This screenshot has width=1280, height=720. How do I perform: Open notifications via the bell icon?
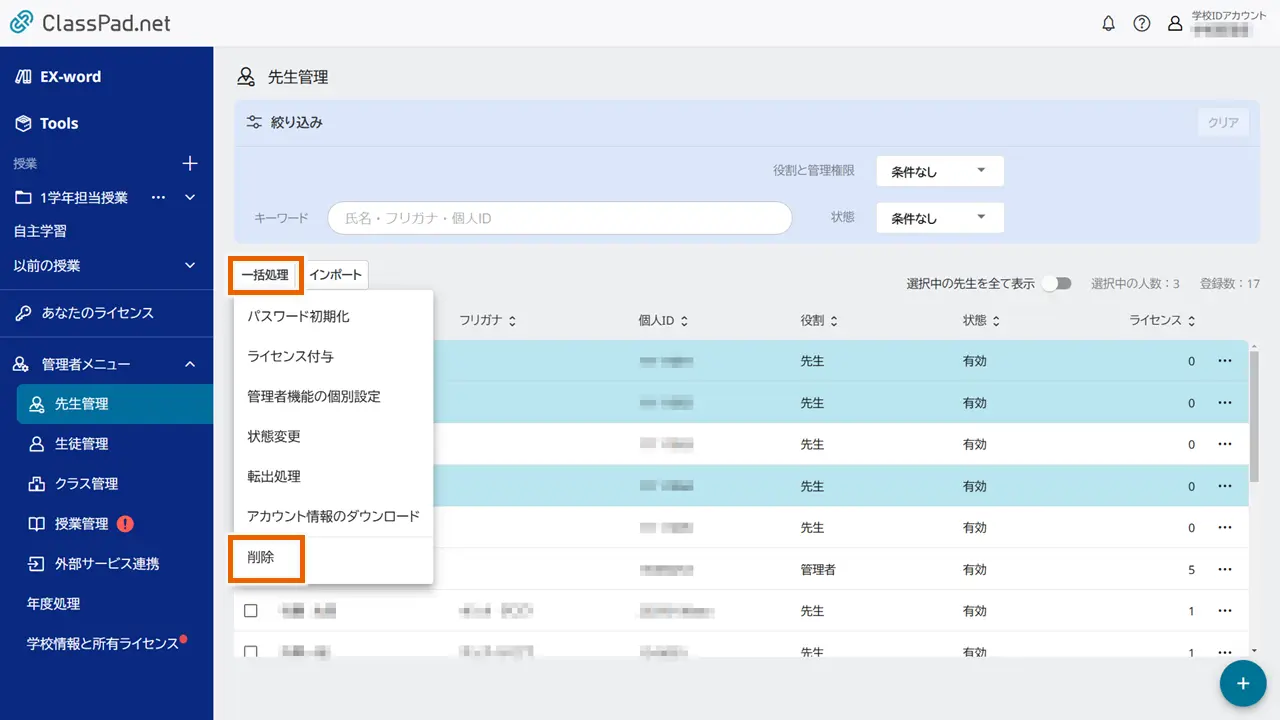point(1108,23)
